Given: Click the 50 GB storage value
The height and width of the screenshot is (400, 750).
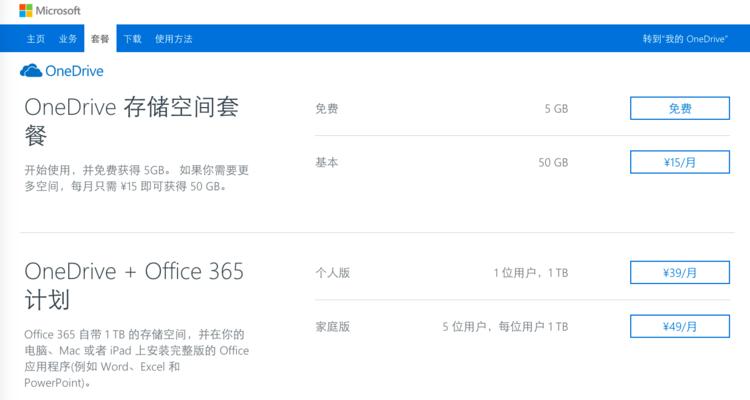Looking at the screenshot, I should 553,163.
